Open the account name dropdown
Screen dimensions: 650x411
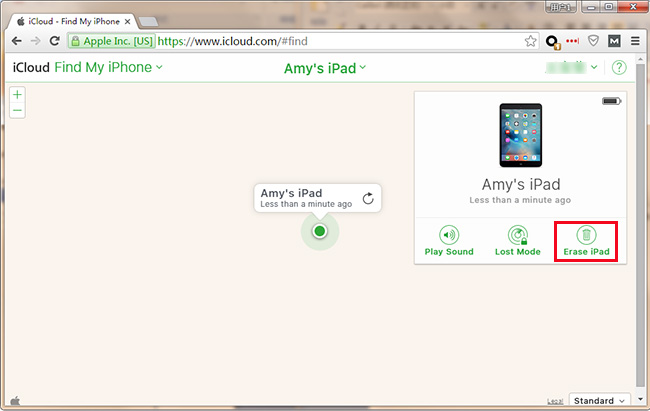pyautogui.click(x=571, y=67)
